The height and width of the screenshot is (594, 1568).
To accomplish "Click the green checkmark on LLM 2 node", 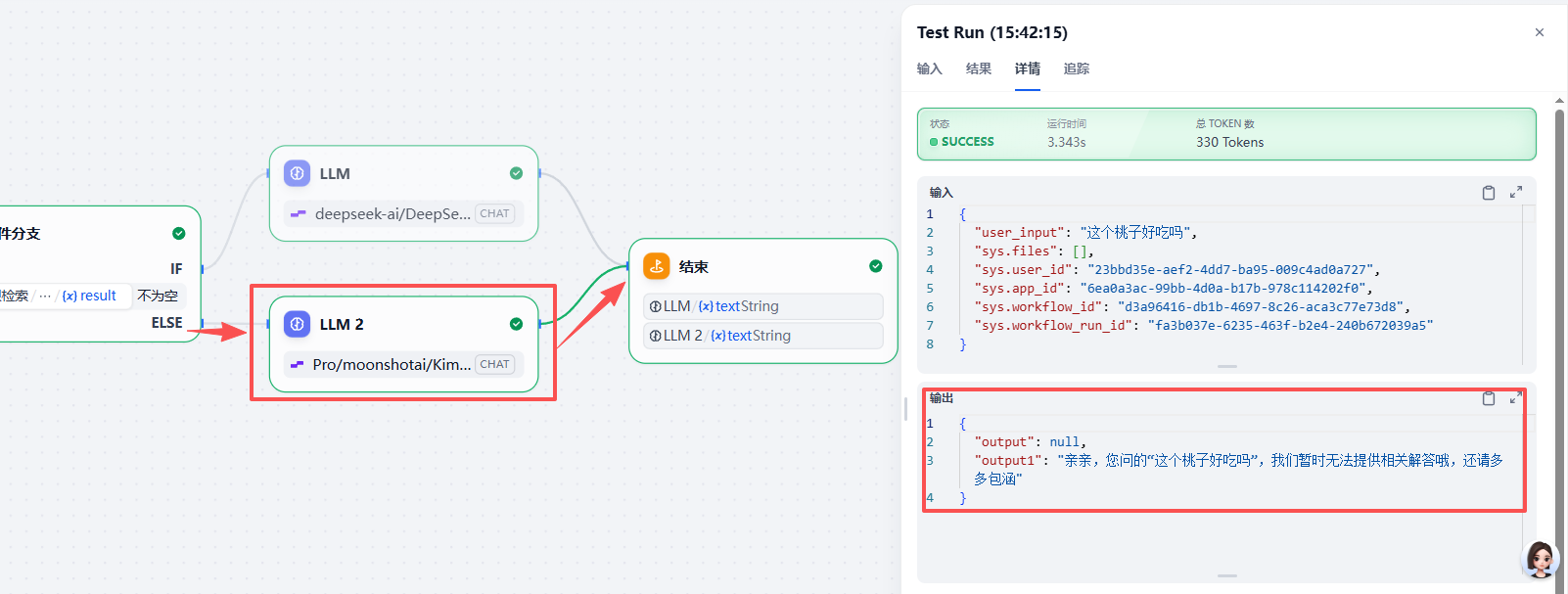I will [x=516, y=324].
